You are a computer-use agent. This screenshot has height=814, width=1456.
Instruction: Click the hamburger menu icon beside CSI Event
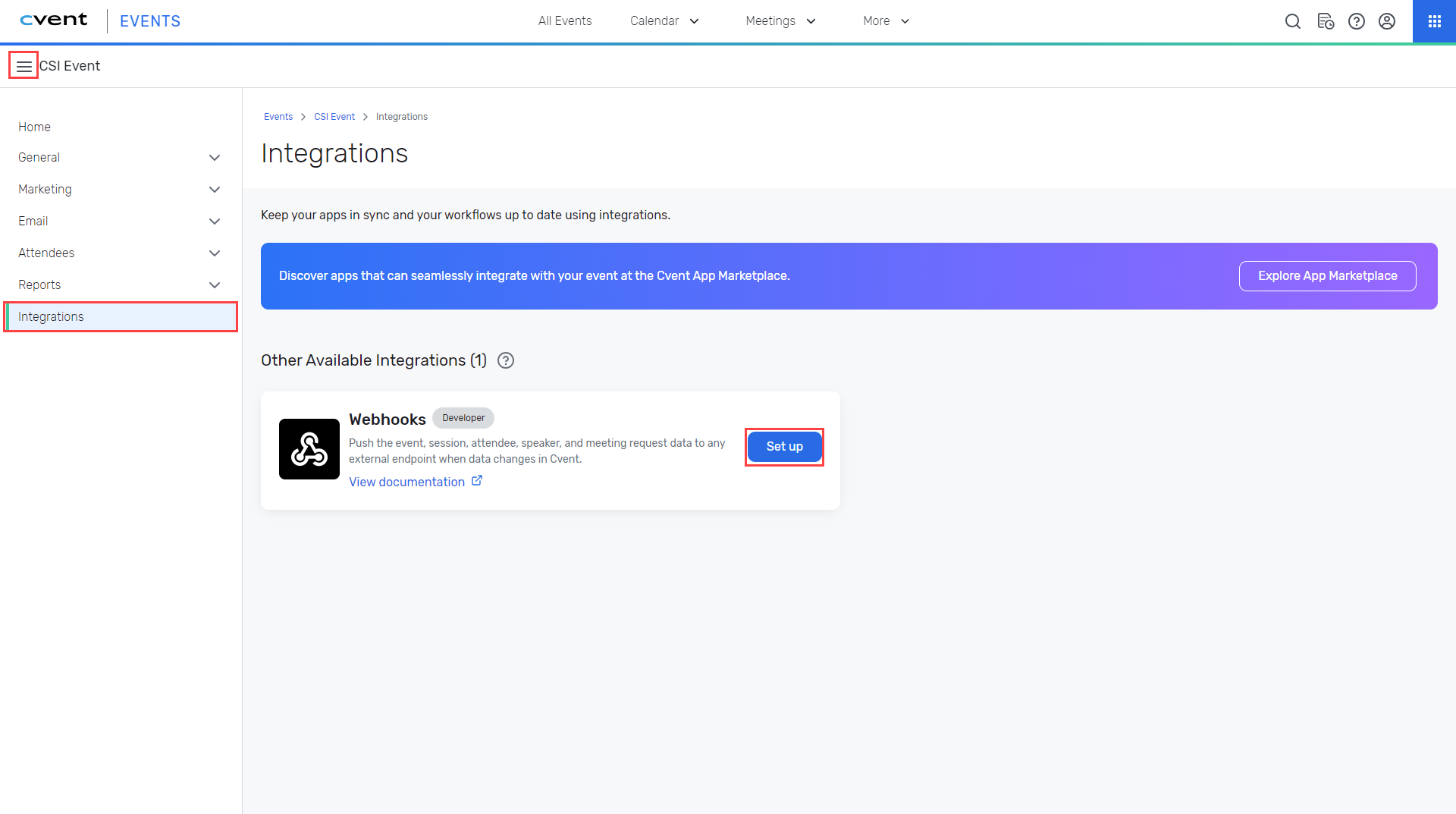tap(24, 66)
